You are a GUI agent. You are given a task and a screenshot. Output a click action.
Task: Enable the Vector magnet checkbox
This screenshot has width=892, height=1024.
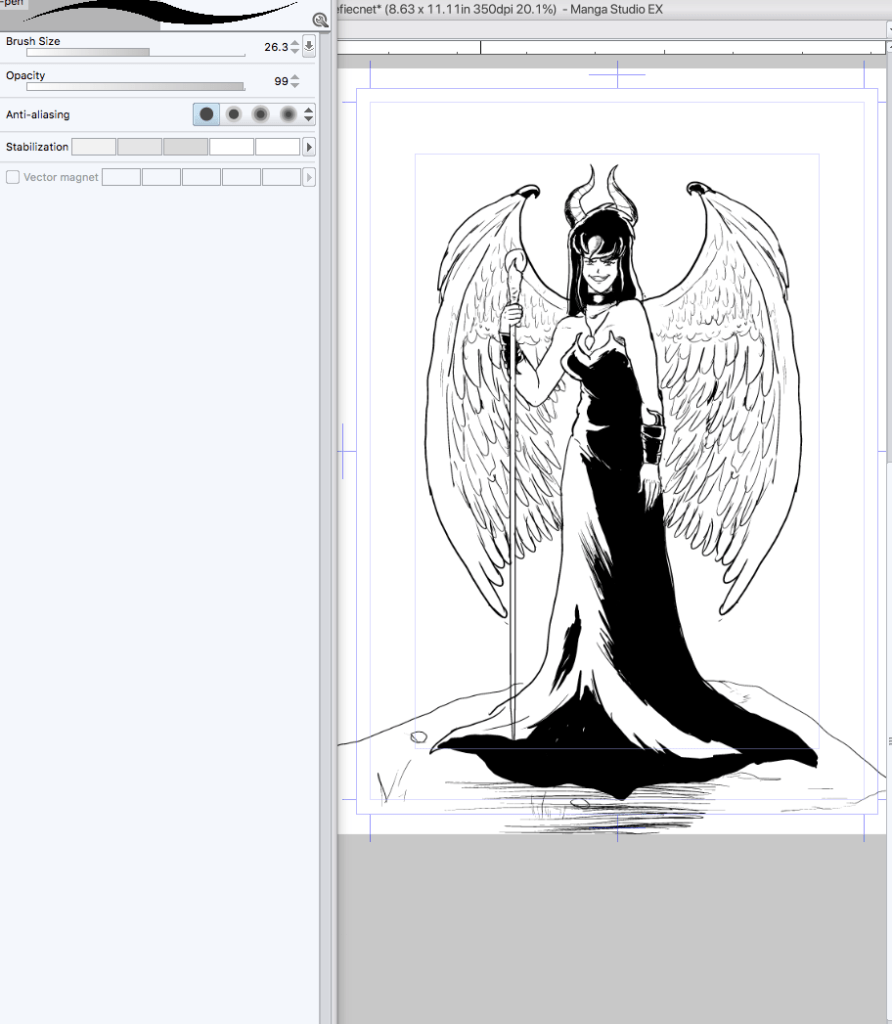point(13,177)
